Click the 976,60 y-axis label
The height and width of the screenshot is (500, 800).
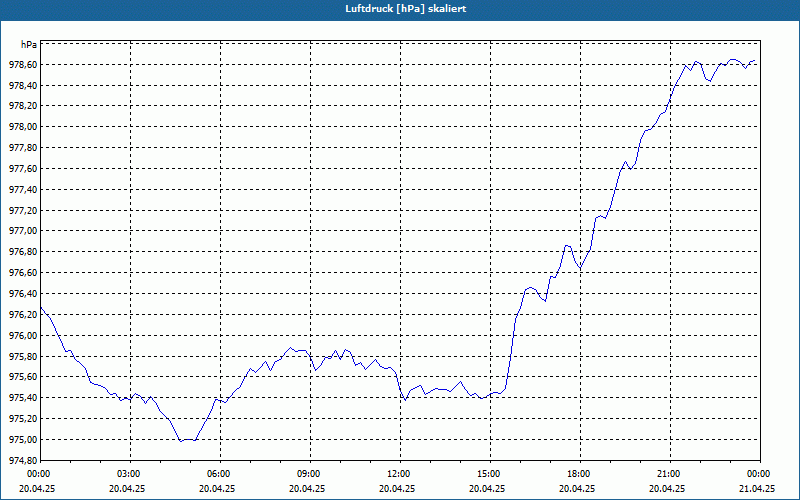point(23,273)
